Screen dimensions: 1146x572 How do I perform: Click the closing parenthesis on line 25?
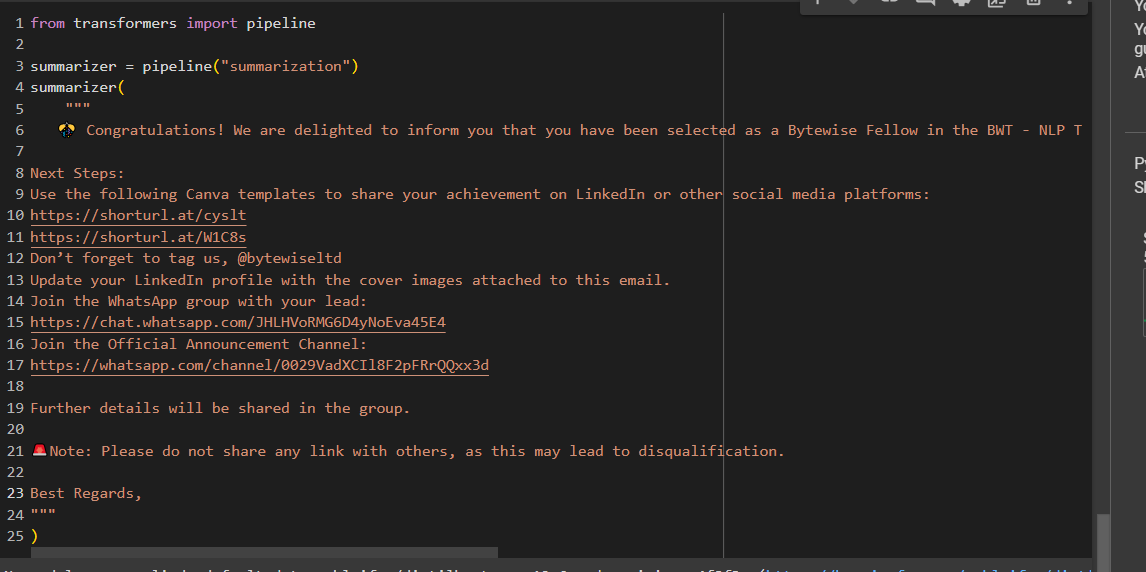click(x=34, y=536)
